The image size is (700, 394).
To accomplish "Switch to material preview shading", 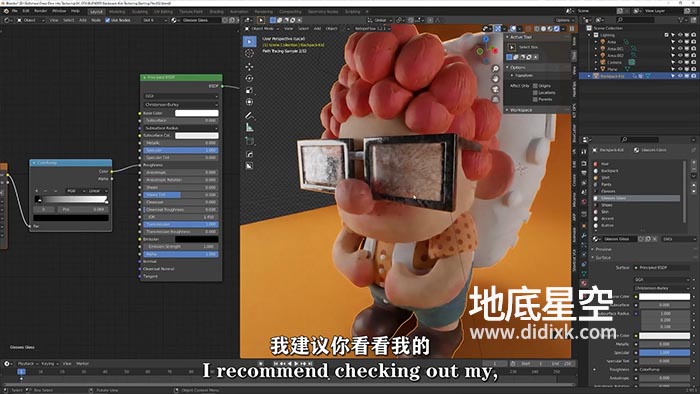I will [550, 29].
